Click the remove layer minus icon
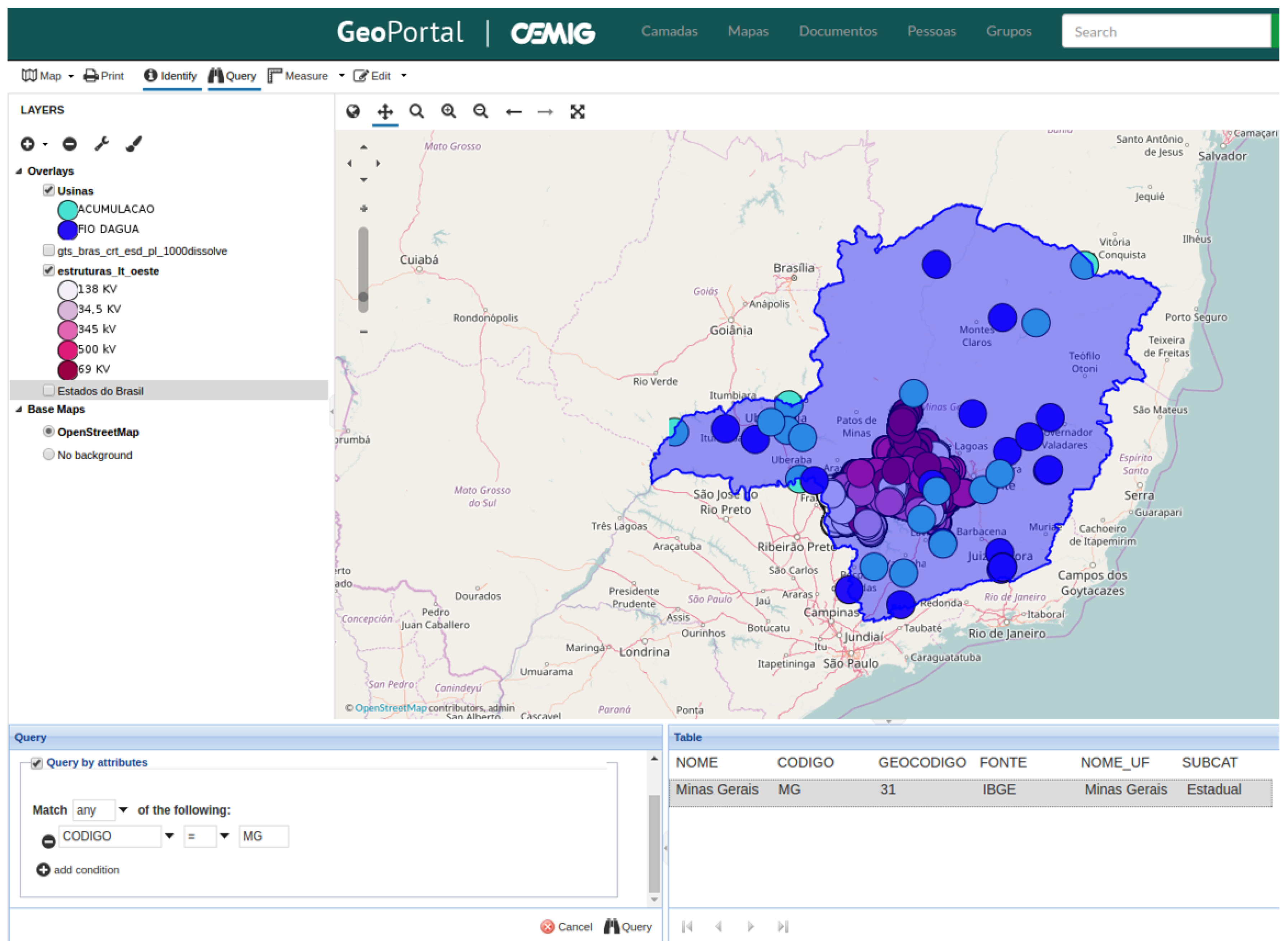The height and width of the screenshot is (951, 1288). pos(70,144)
